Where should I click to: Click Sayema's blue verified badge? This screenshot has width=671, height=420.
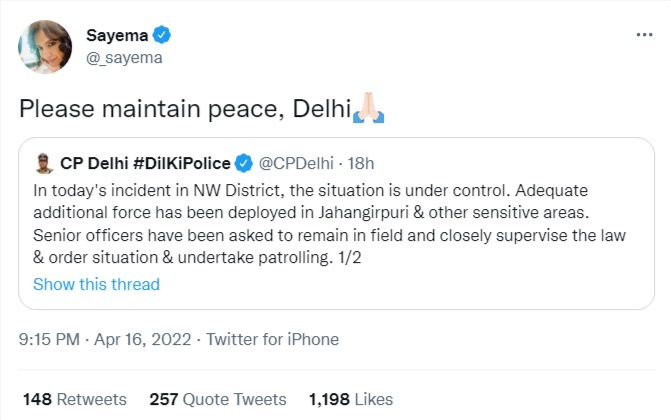(x=162, y=36)
